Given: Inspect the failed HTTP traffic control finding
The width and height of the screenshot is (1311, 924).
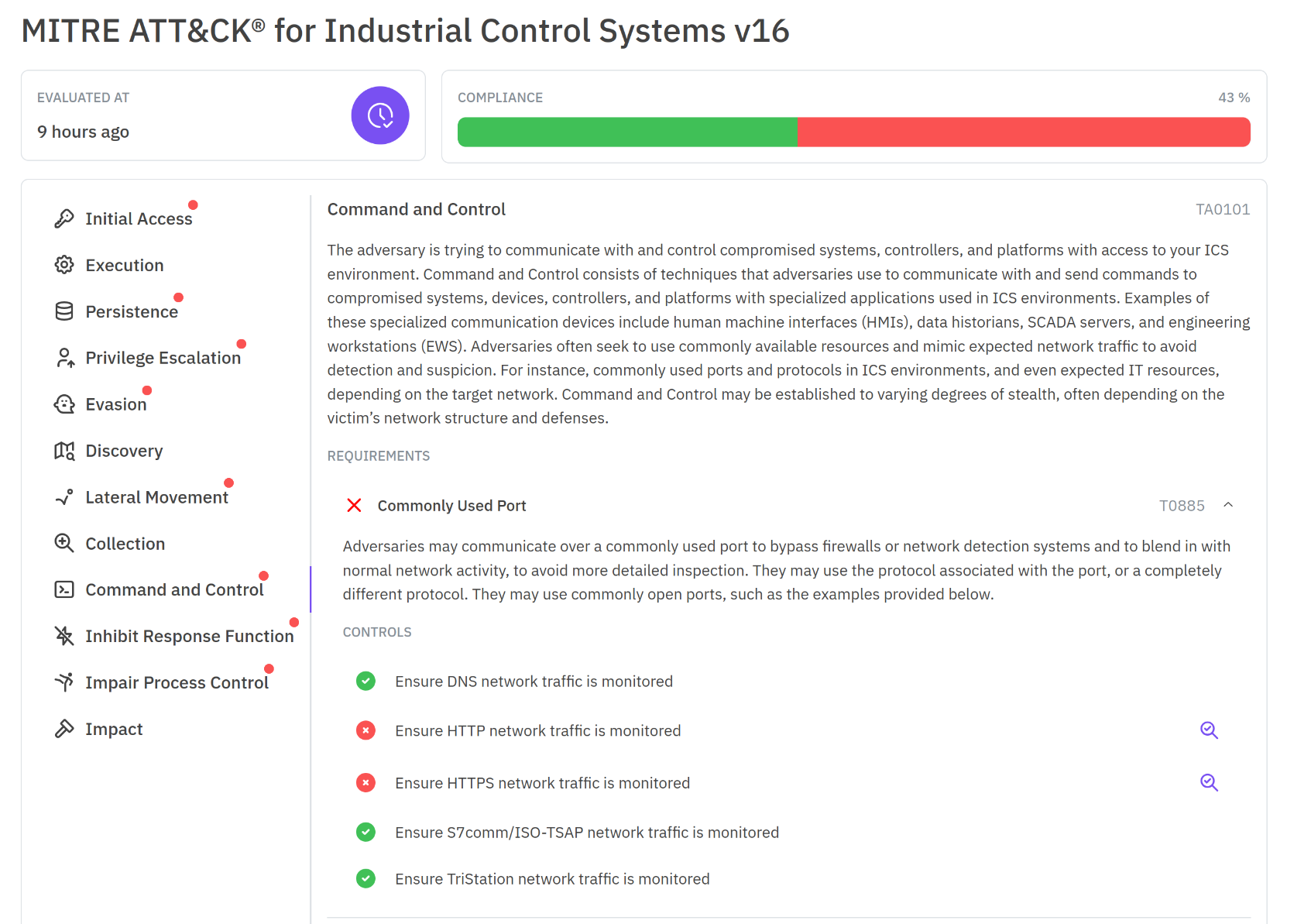Looking at the screenshot, I should tap(1209, 730).
